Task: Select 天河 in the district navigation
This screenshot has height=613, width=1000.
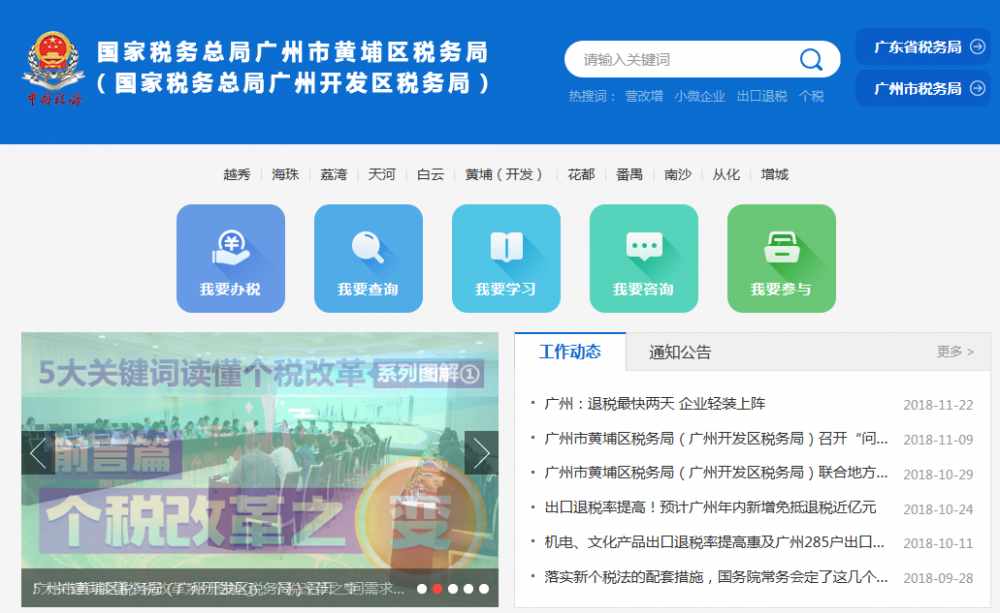Action: coord(384,174)
